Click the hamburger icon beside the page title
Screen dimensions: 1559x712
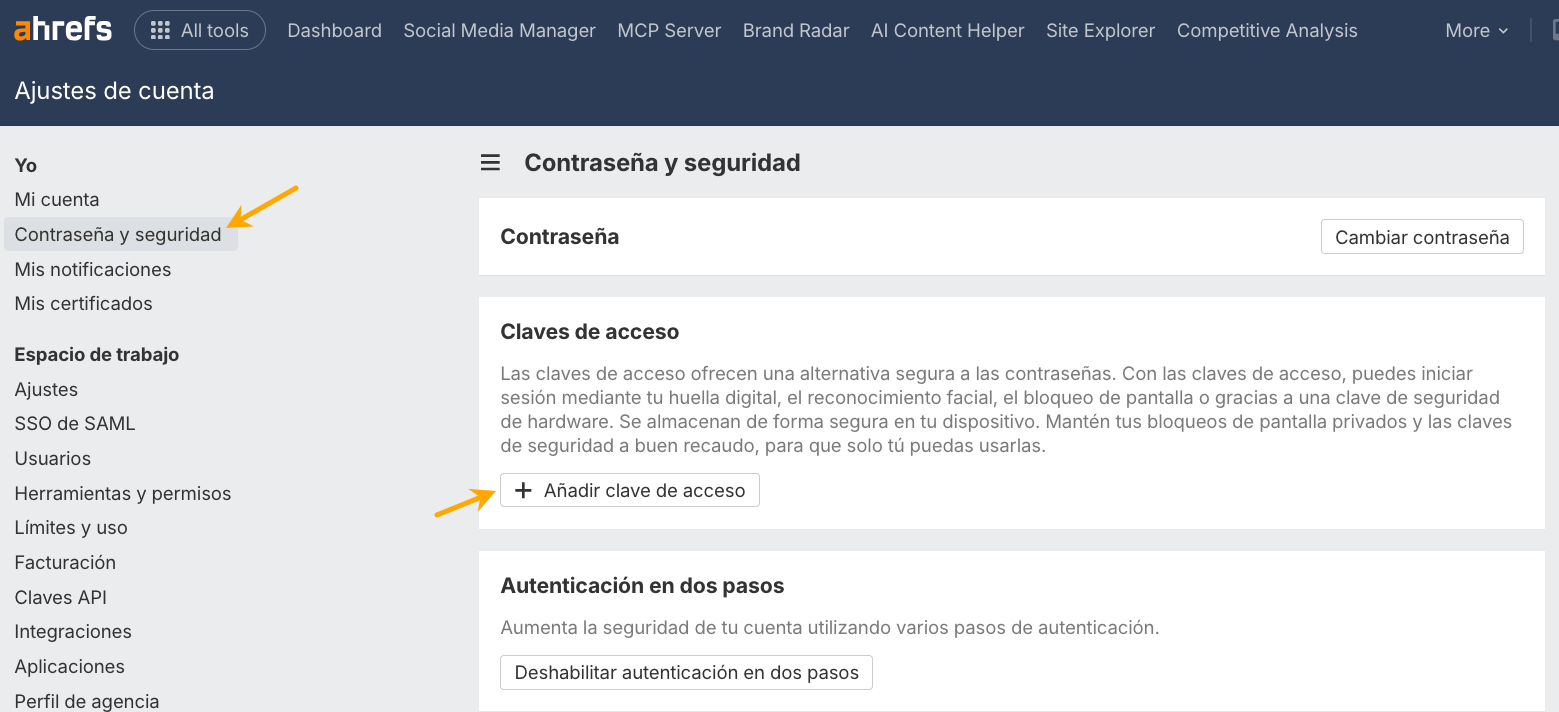point(489,162)
